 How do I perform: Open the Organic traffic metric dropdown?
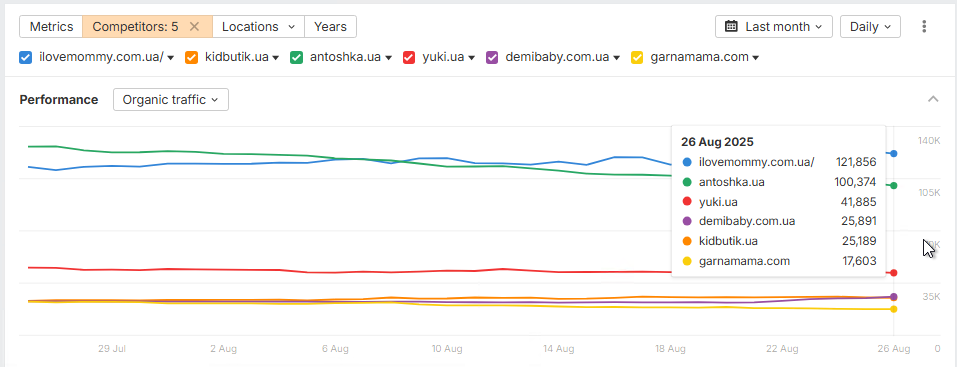tap(171, 100)
